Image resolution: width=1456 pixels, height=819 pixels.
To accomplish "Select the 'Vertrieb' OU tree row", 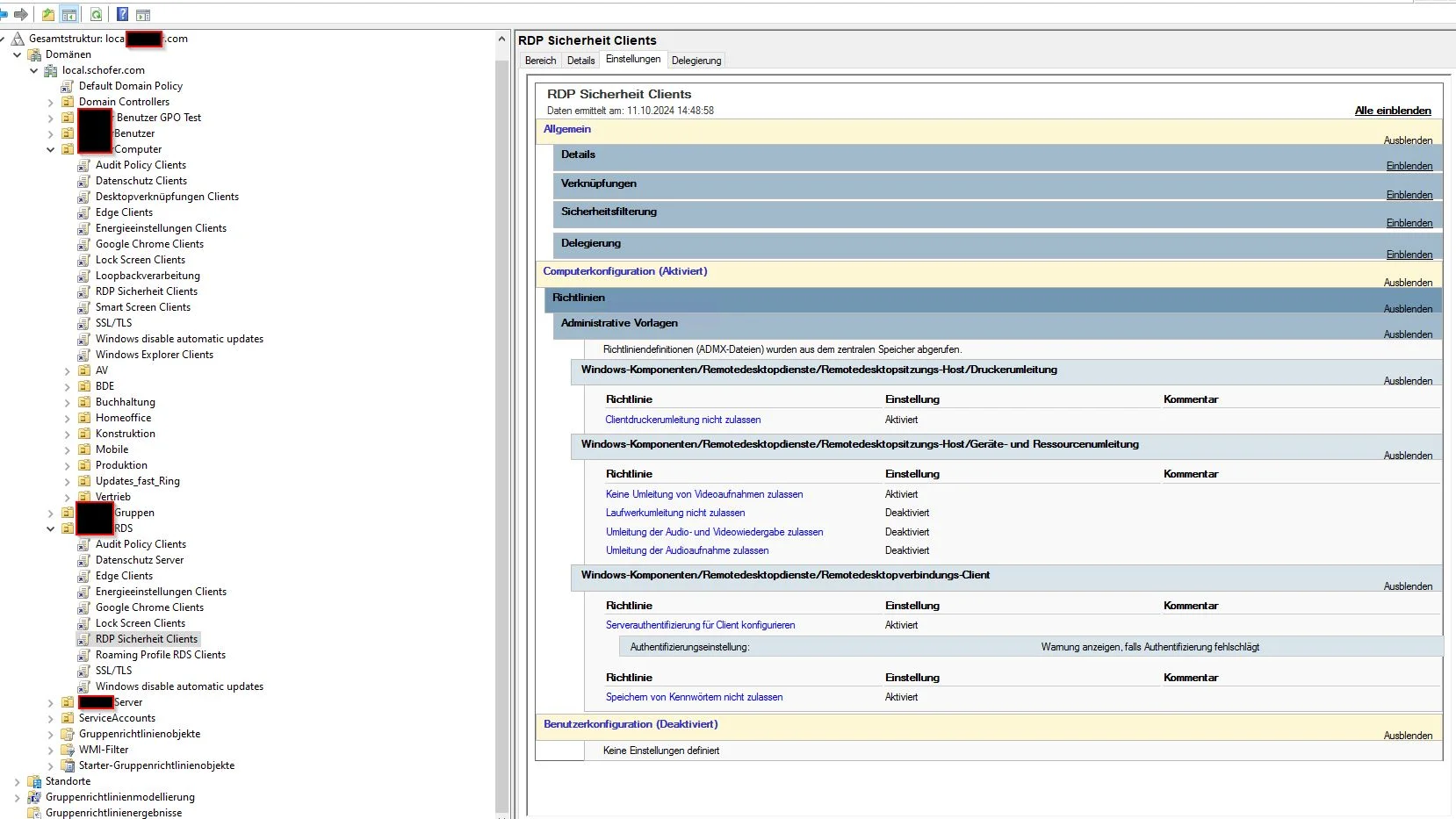I will pyautogui.click(x=112, y=497).
